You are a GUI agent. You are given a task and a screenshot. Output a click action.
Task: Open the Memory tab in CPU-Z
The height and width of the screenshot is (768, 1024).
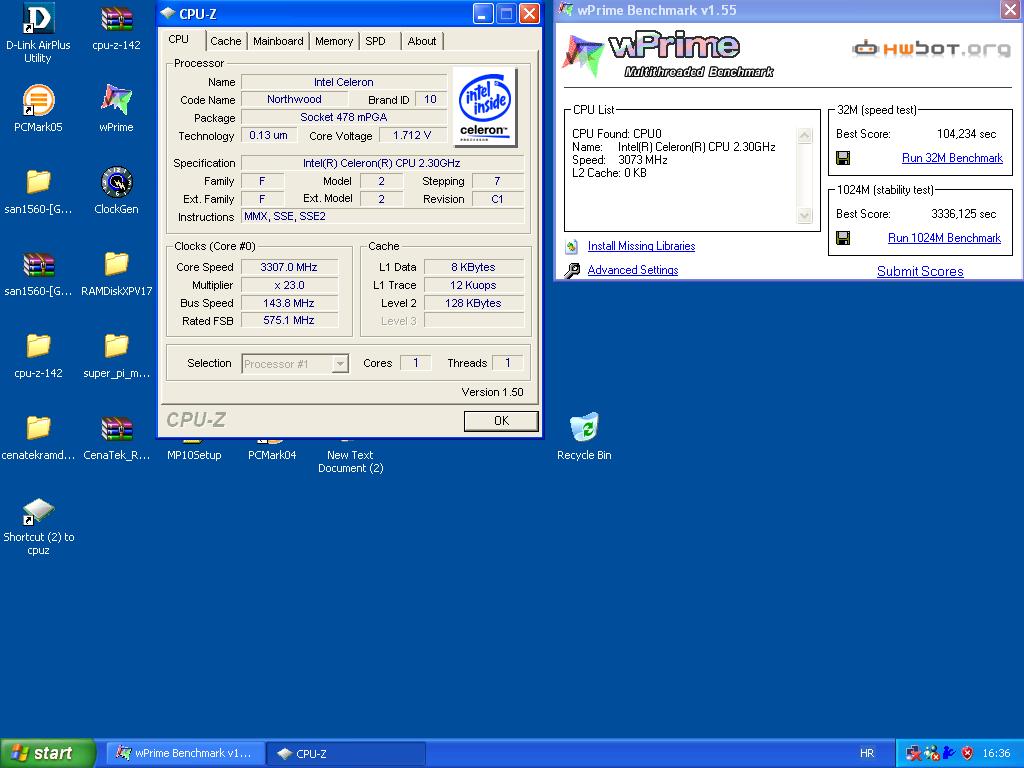point(334,41)
